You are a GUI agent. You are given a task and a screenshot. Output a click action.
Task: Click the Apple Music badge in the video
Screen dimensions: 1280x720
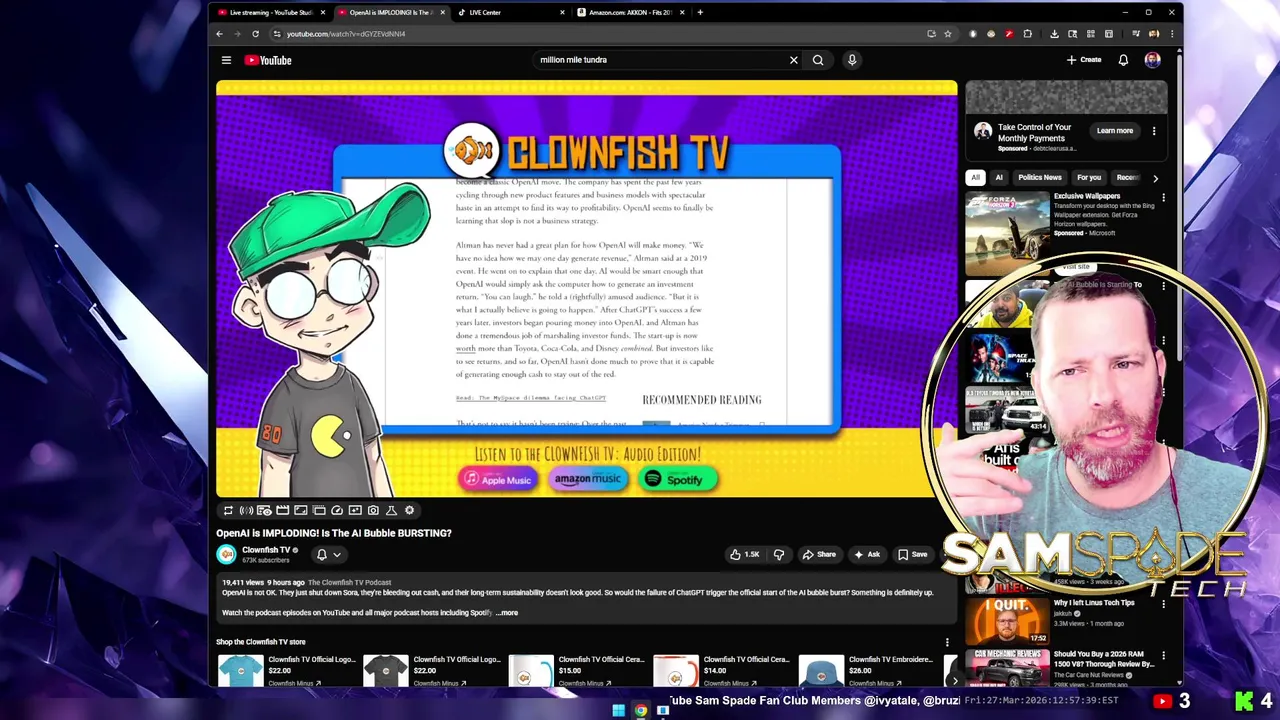point(497,479)
